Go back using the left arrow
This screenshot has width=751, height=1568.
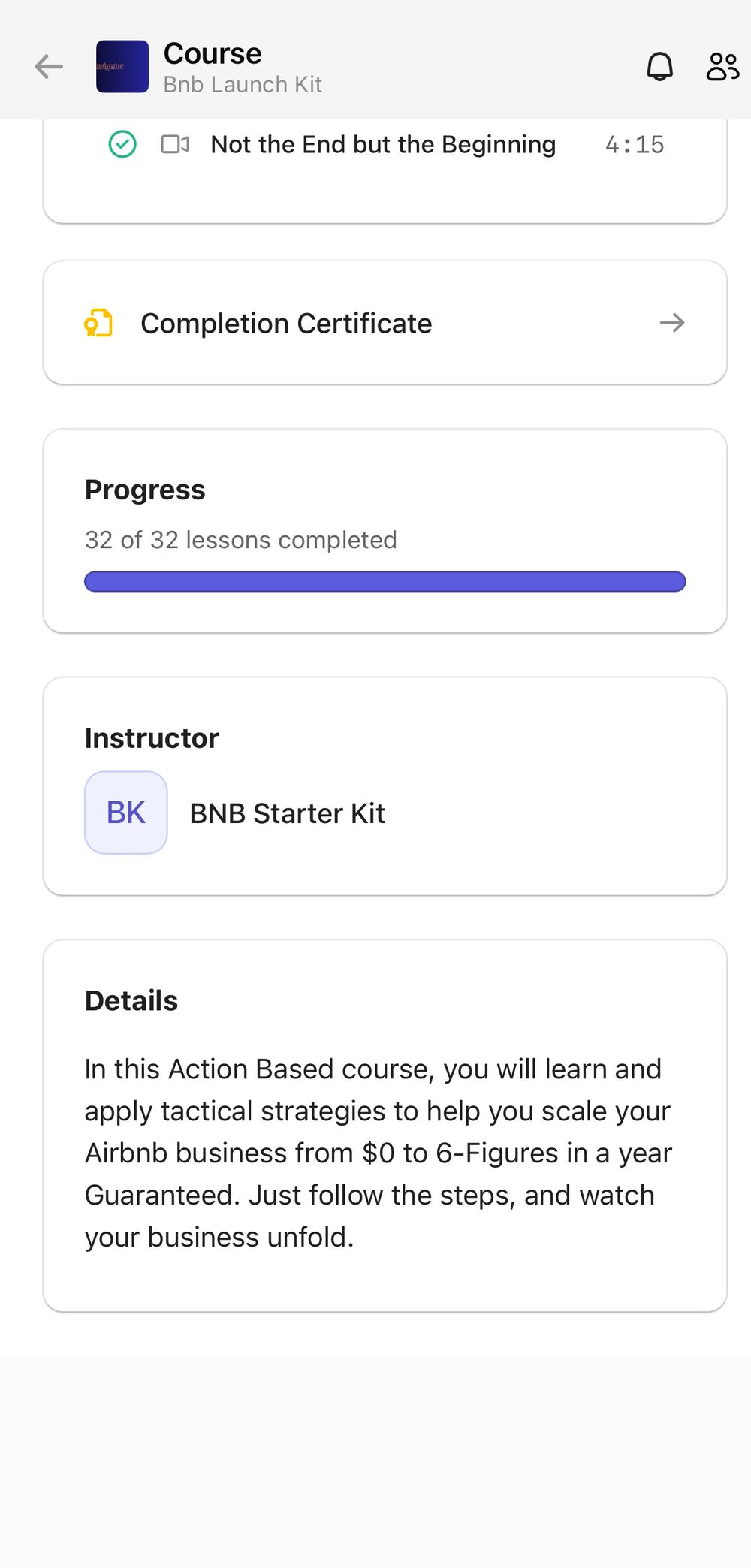coord(49,67)
